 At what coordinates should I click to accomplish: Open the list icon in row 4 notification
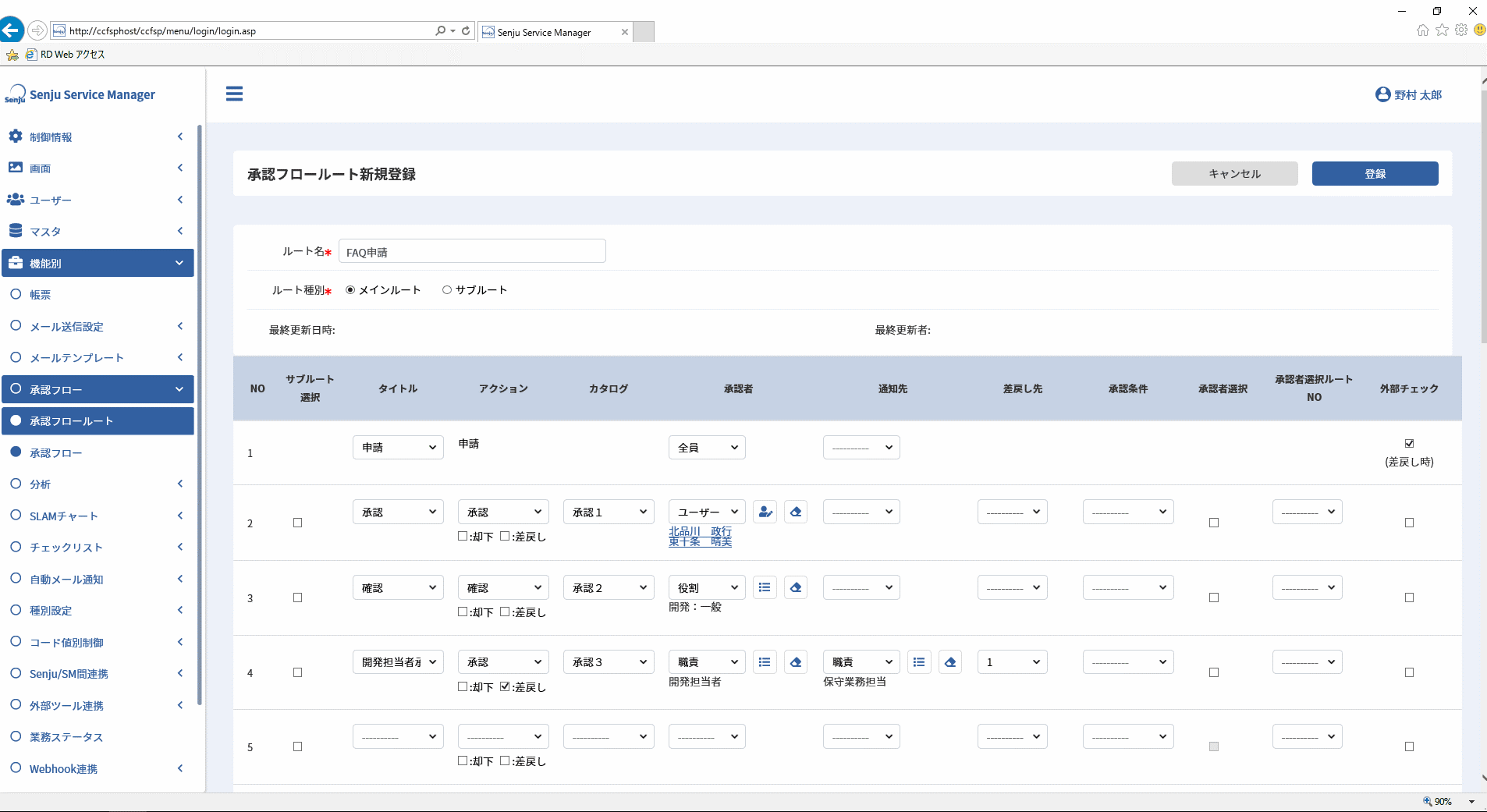920,661
